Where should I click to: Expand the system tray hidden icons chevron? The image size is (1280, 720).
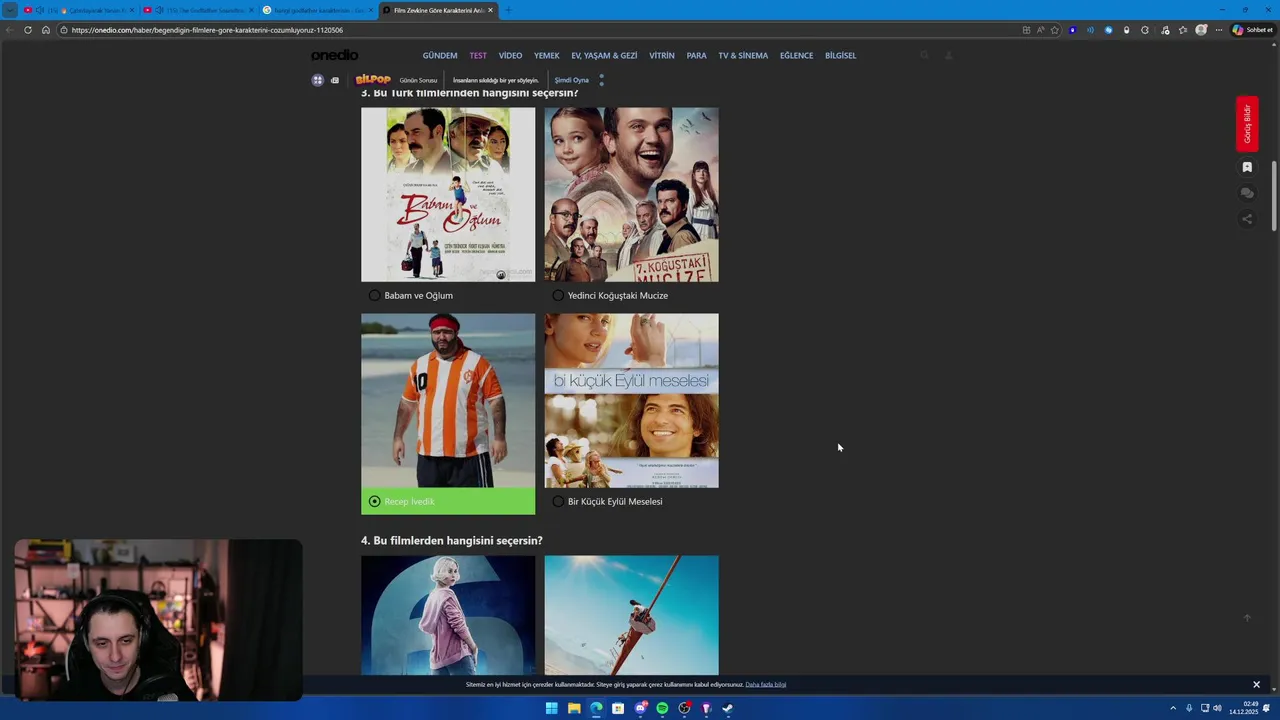coord(1173,708)
